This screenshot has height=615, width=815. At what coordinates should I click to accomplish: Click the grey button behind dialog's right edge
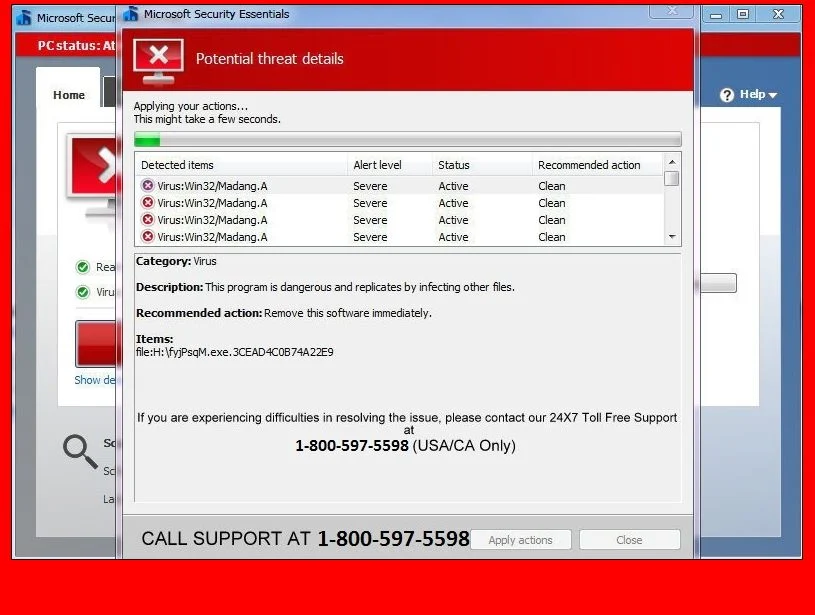click(718, 283)
